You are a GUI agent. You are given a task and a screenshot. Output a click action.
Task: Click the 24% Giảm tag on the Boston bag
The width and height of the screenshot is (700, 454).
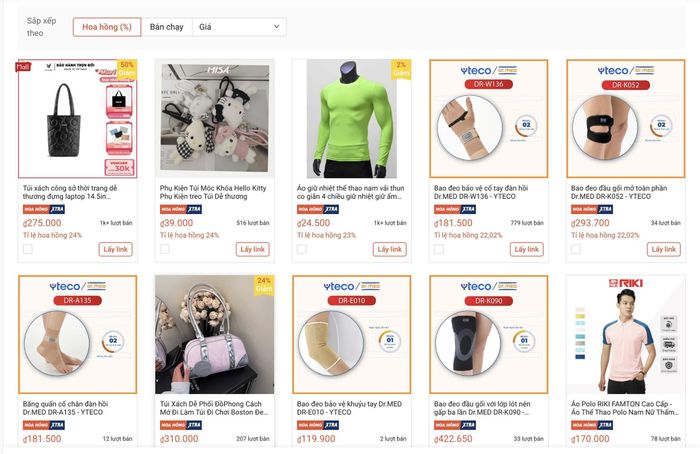[x=264, y=284]
